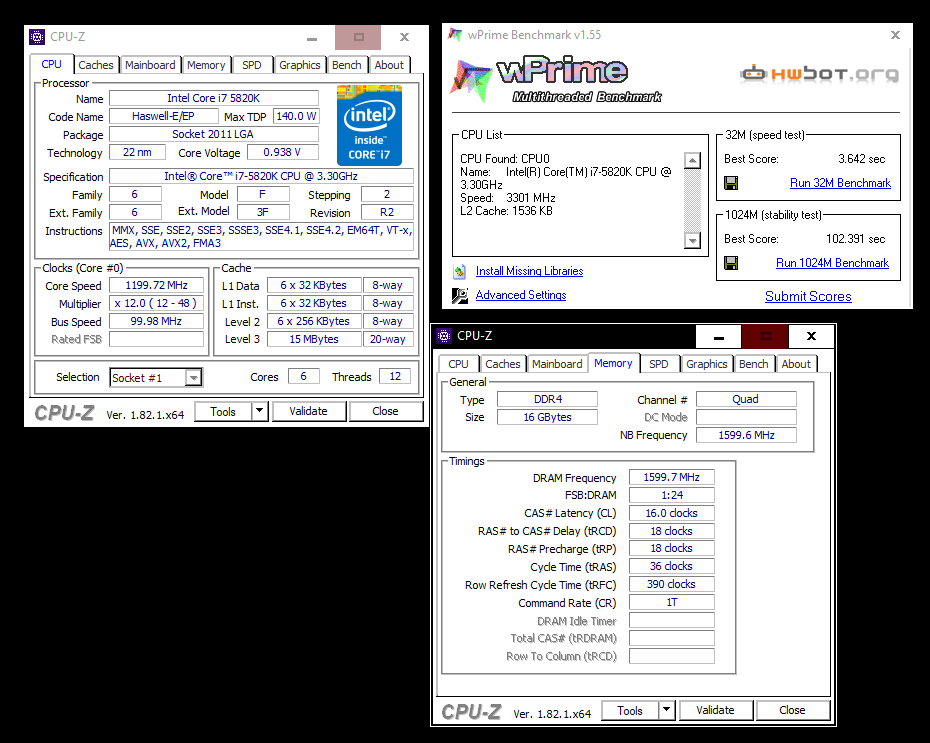Click the memory Type field DDR4
The image size is (930, 743).
click(x=547, y=399)
